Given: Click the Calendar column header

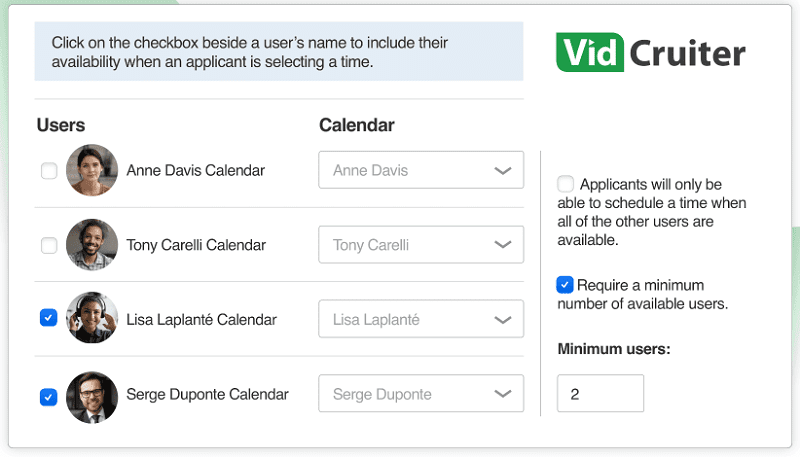Looking at the screenshot, I should 356,125.
